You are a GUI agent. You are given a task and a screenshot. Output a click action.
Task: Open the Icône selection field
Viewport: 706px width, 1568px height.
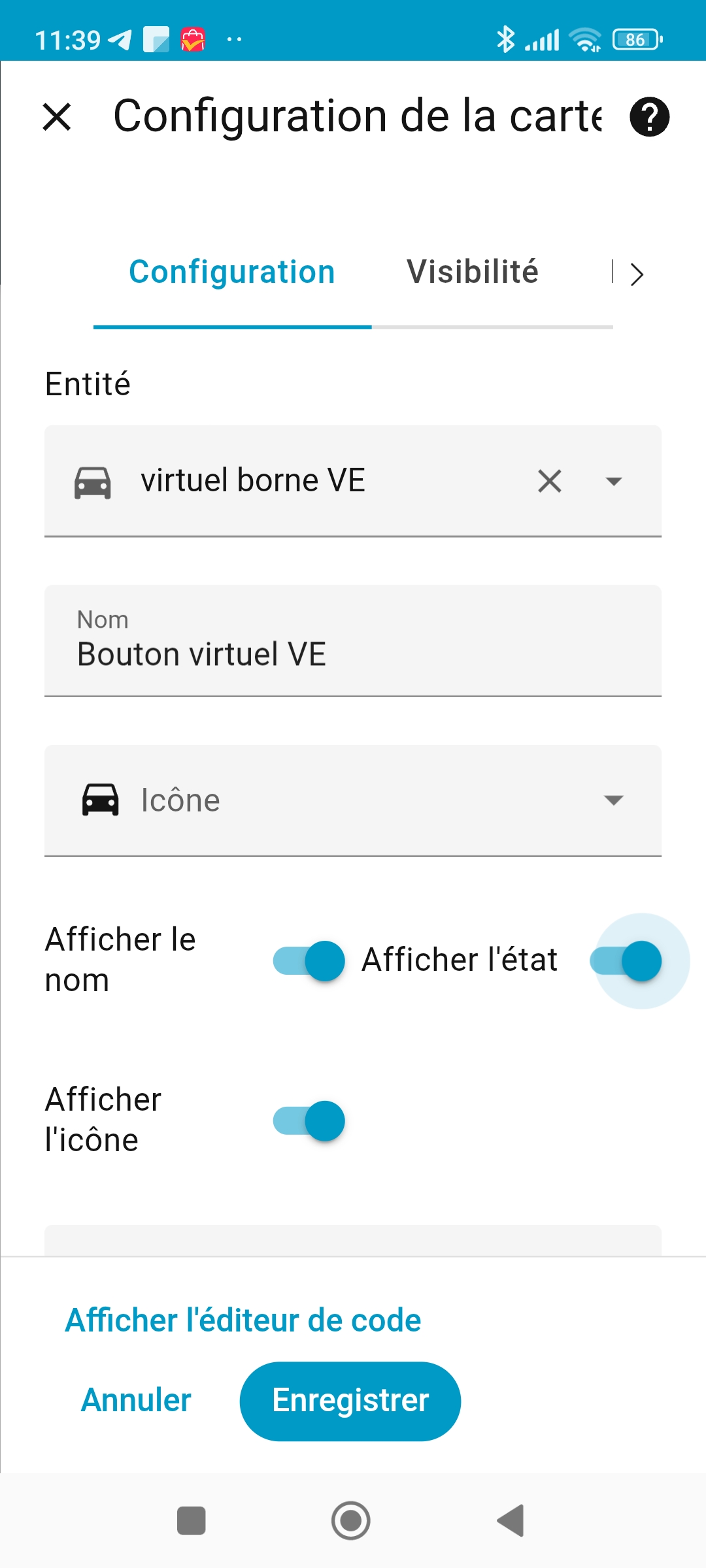point(353,800)
